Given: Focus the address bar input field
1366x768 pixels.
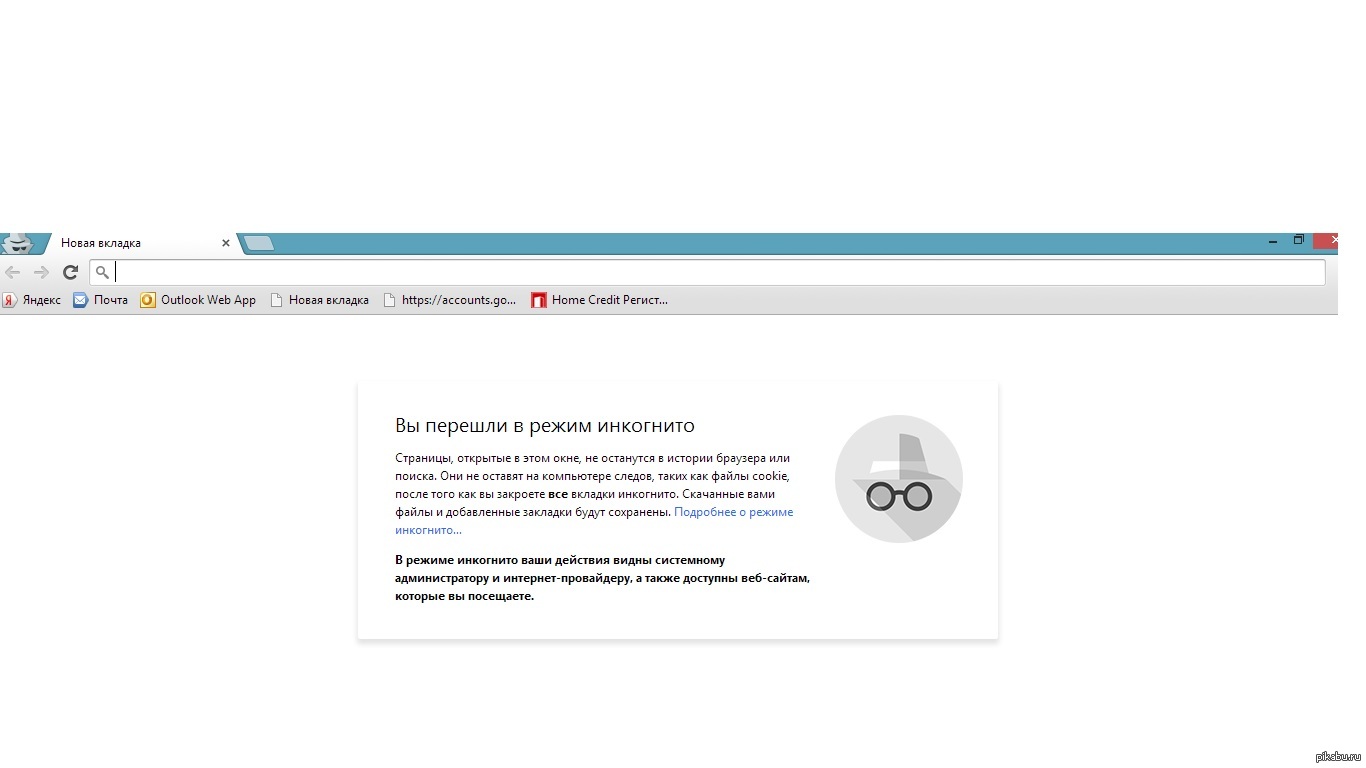Looking at the screenshot, I should click(x=700, y=272).
